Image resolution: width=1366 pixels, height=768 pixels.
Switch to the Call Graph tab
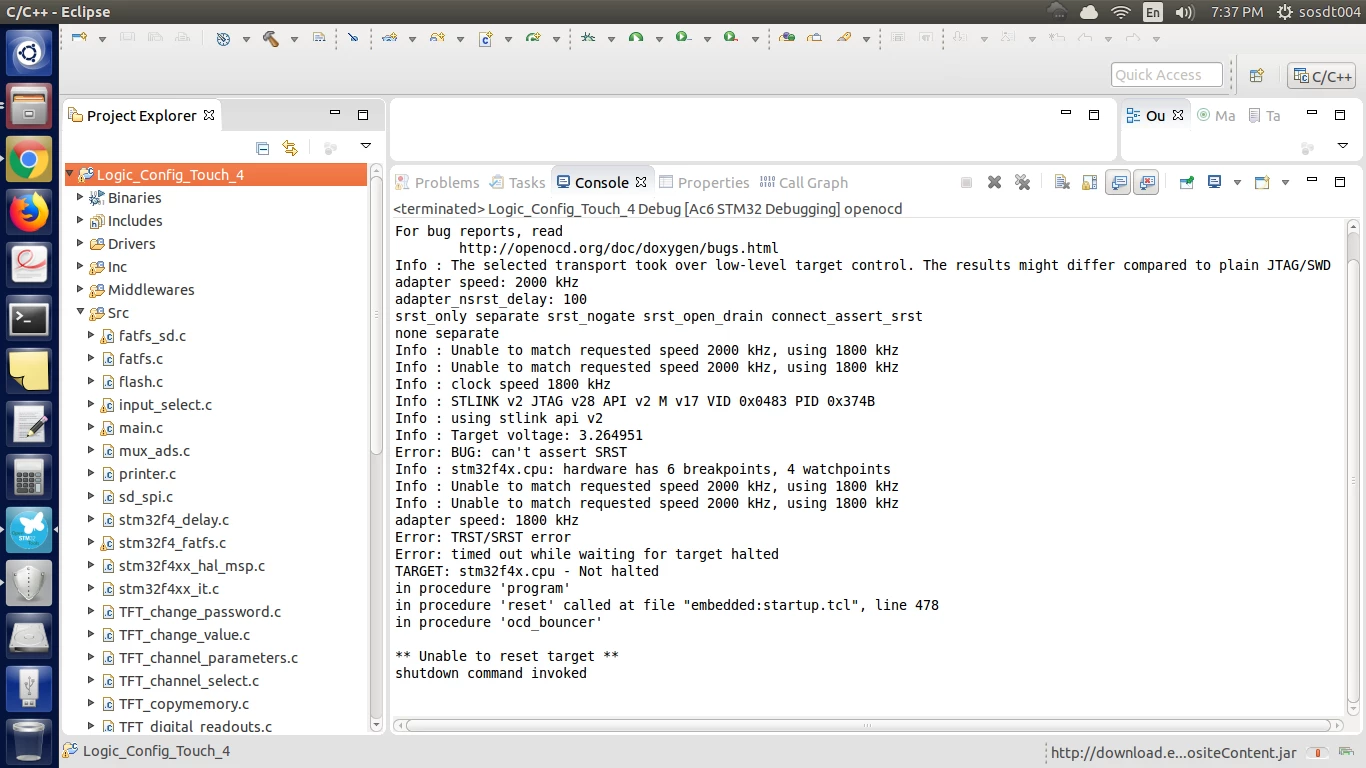pos(804,182)
